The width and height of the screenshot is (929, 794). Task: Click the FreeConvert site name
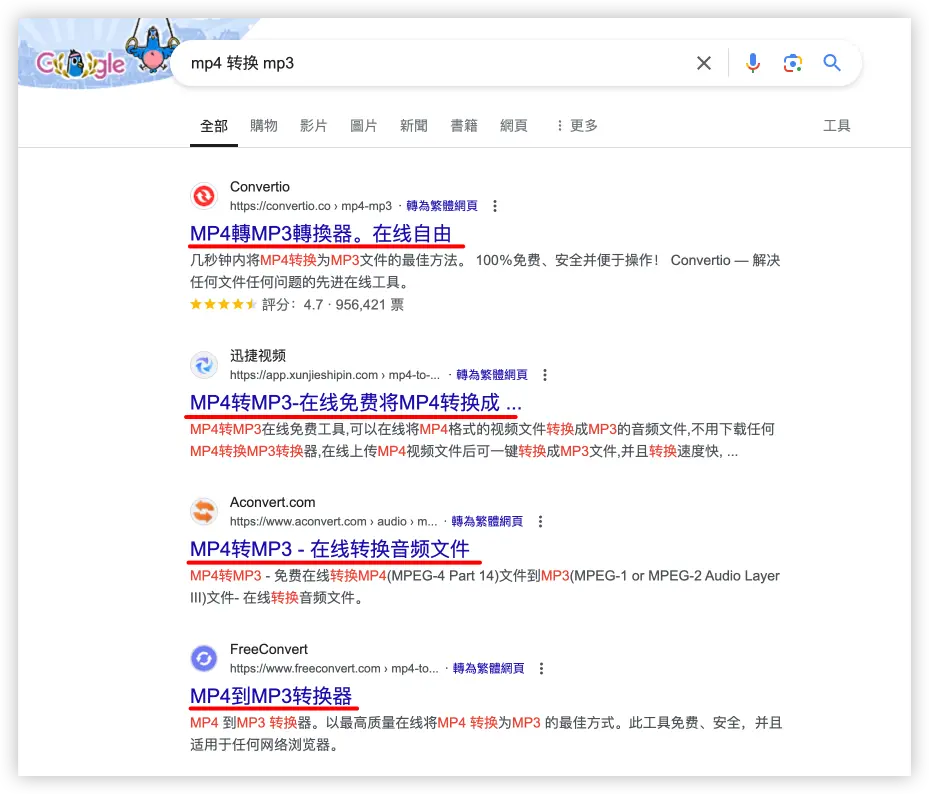tap(269, 649)
